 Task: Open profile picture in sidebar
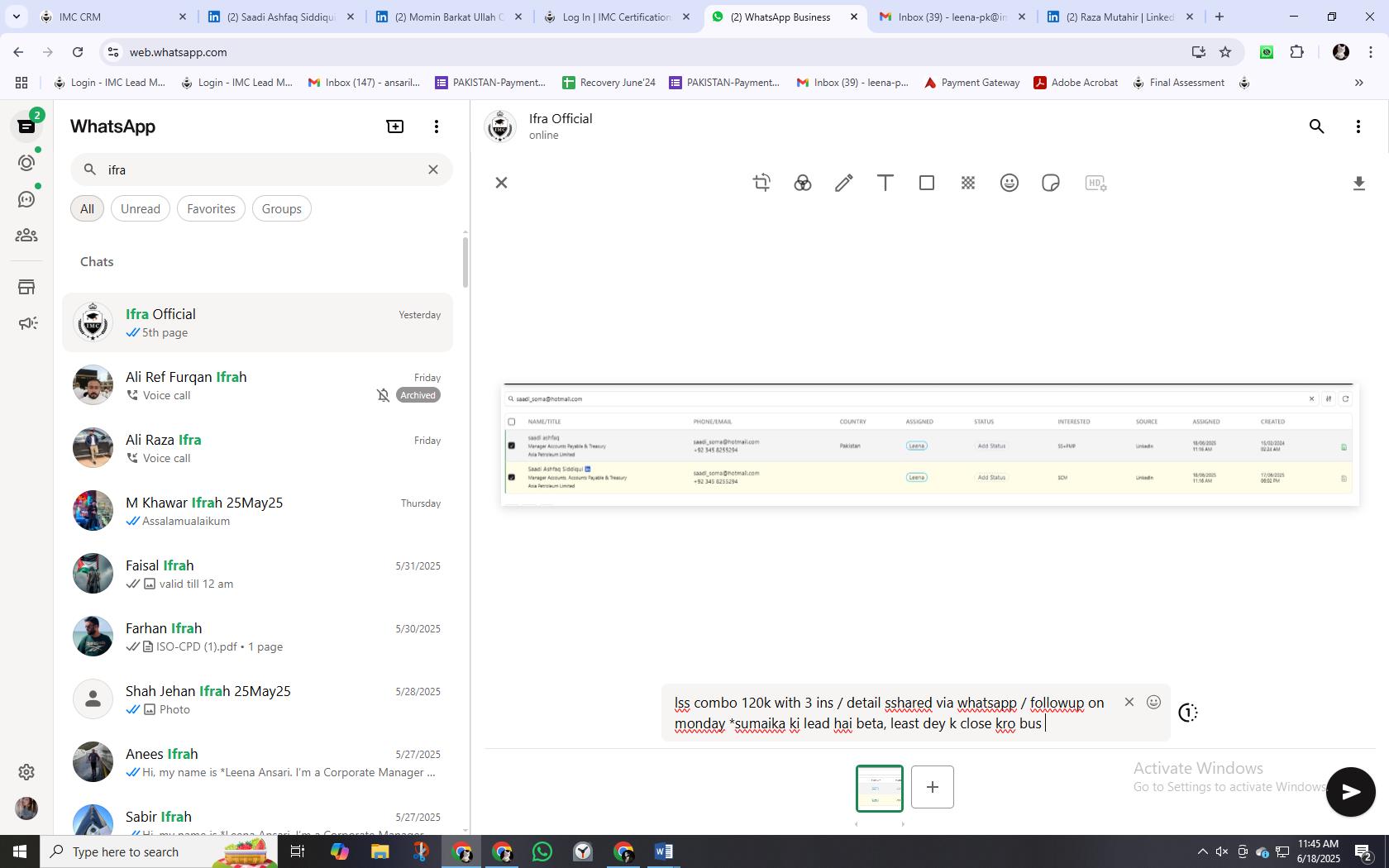26,808
